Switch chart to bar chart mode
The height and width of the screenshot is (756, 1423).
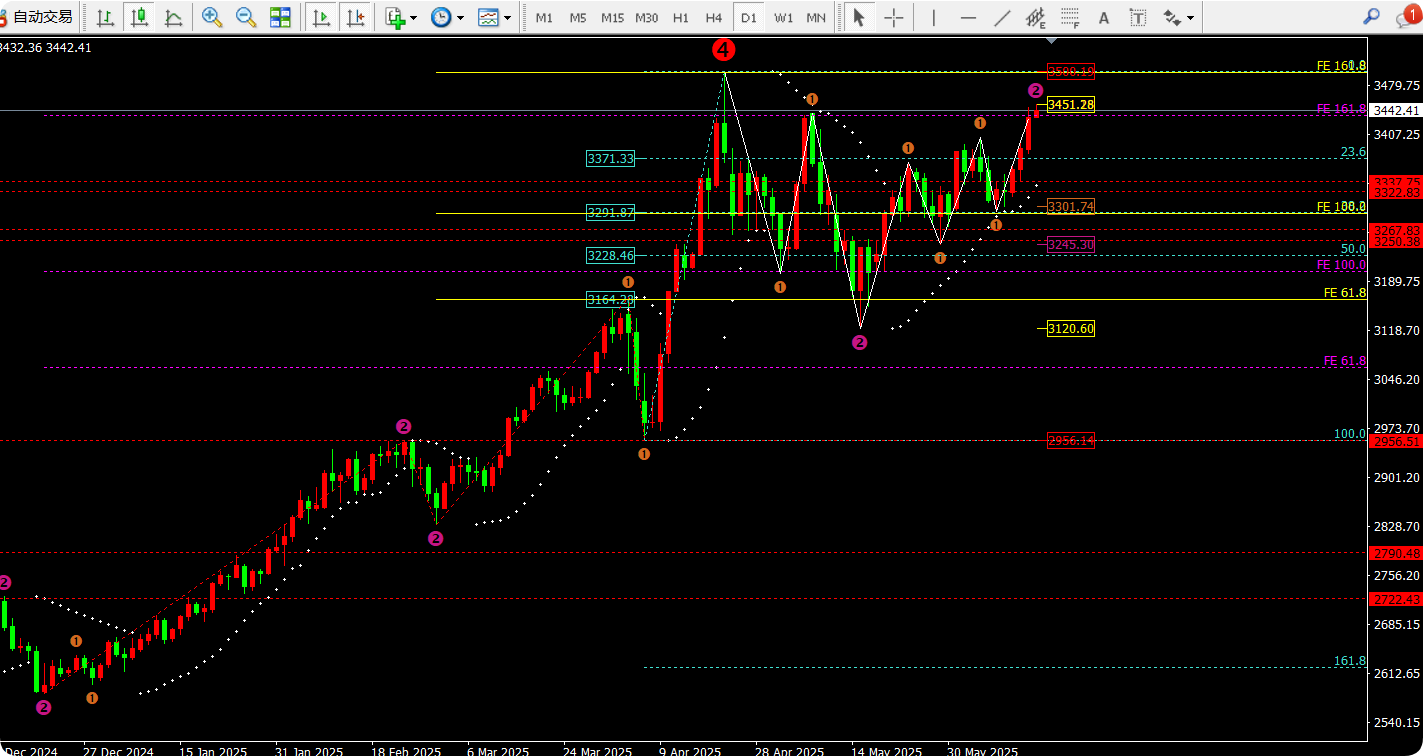point(105,17)
